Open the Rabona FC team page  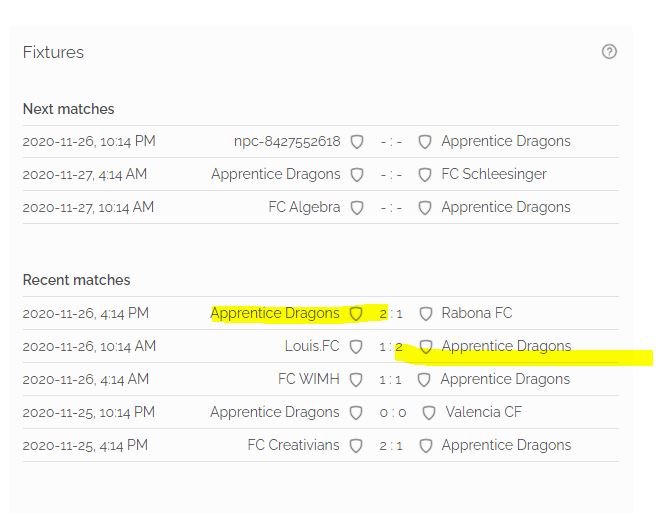click(x=477, y=313)
